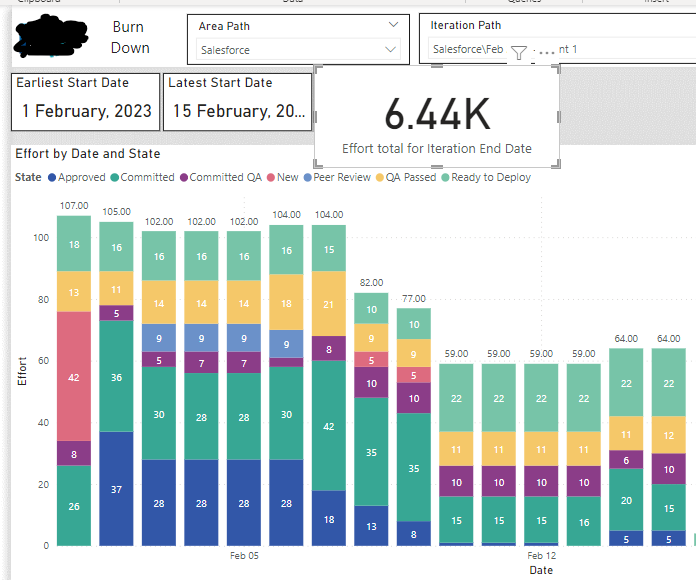The image size is (696, 580).
Task: Open the Salesforce dropdown in Area Path slicer
Action: click(298, 50)
